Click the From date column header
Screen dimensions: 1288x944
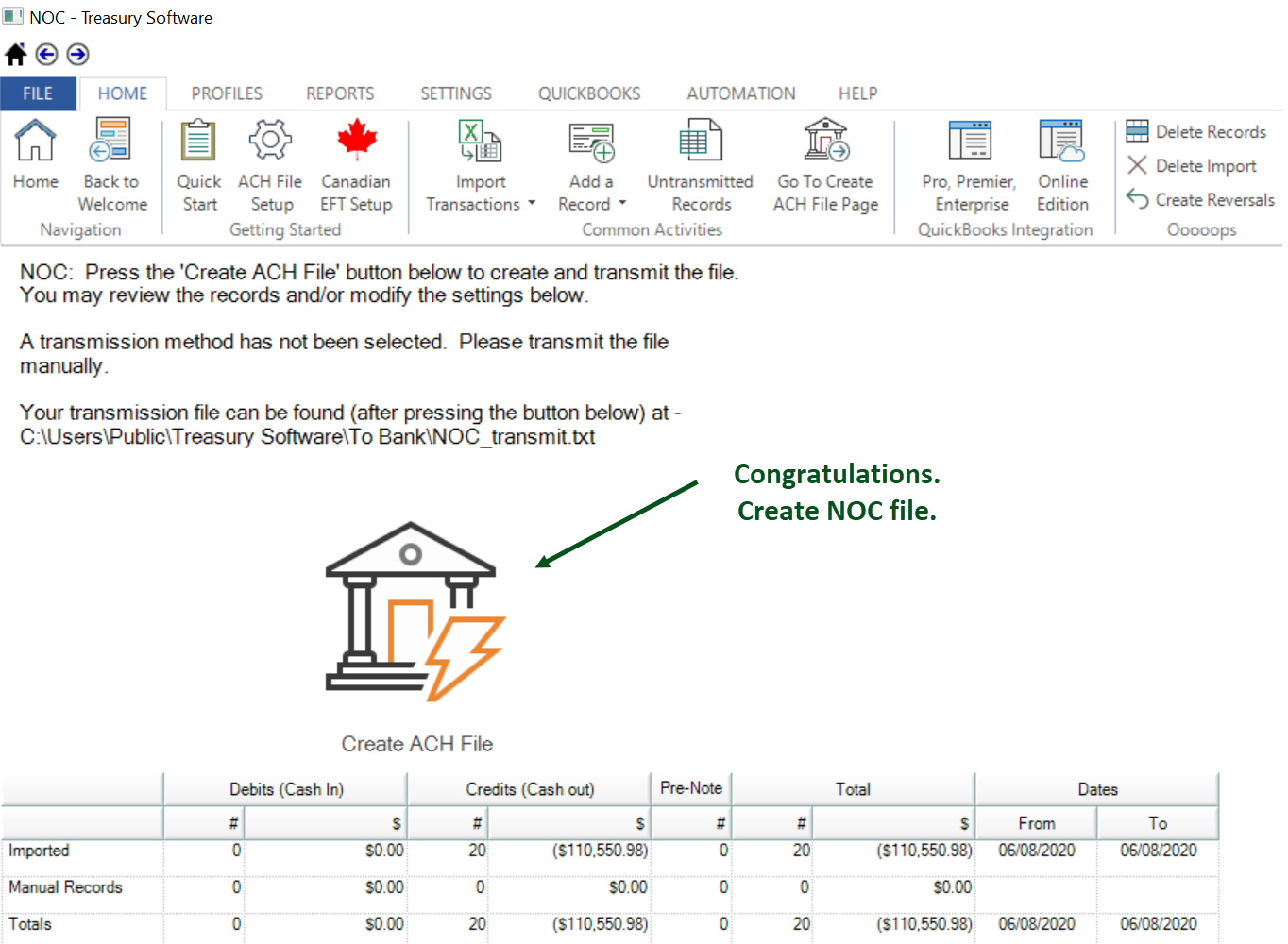(x=1036, y=823)
